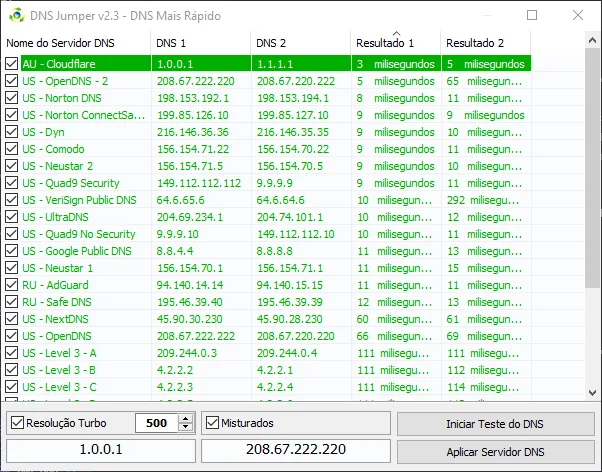Maximize the DNS Jumper window
This screenshot has height=472, width=602.
(x=532, y=15)
